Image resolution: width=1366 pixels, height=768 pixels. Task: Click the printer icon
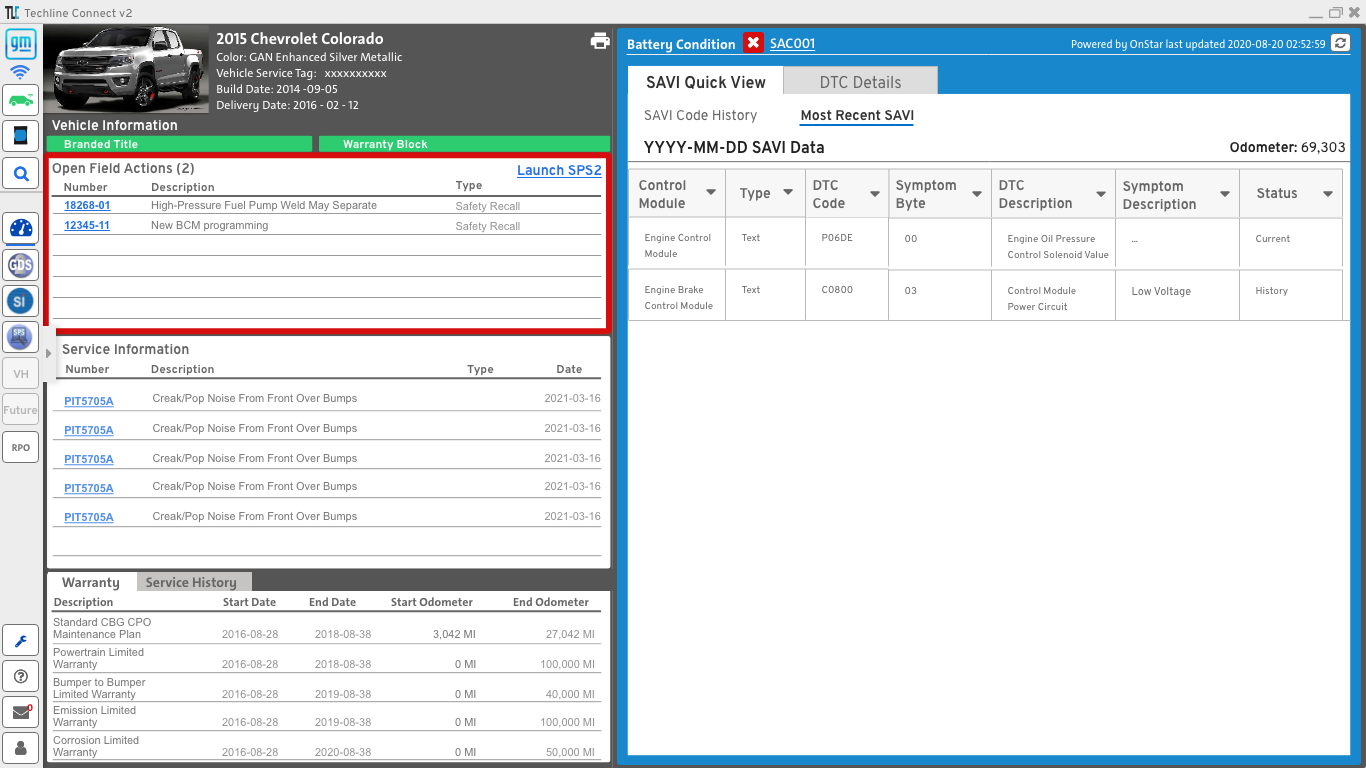click(x=600, y=41)
